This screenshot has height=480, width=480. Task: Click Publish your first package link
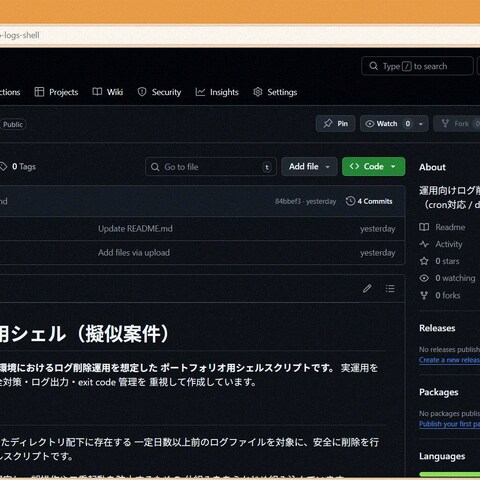[x=449, y=424]
